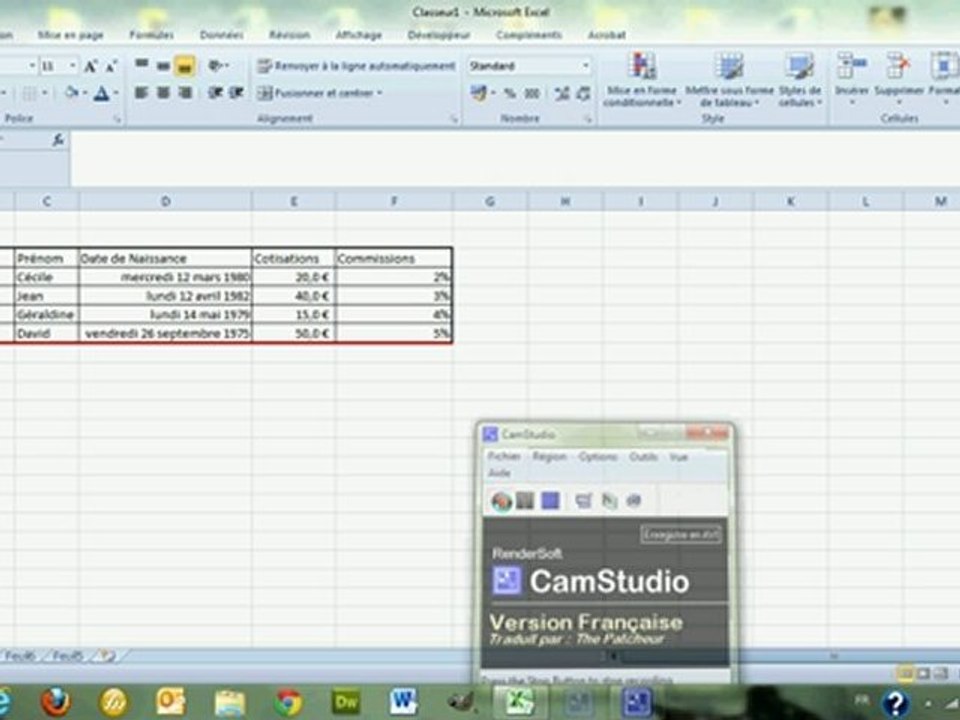This screenshot has height=720, width=960.
Task: Open the CamStudio Outils menu
Action: coord(643,457)
